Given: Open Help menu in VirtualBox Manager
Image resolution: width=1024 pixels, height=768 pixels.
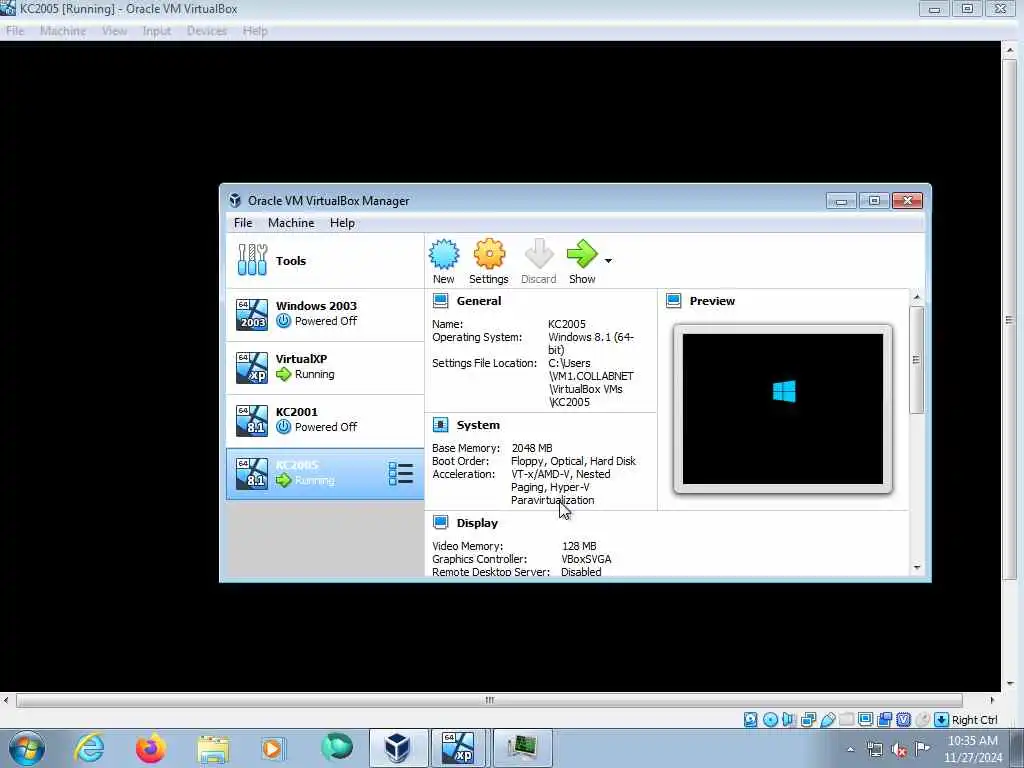Looking at the screenshot, I should (x=342, y=223).
